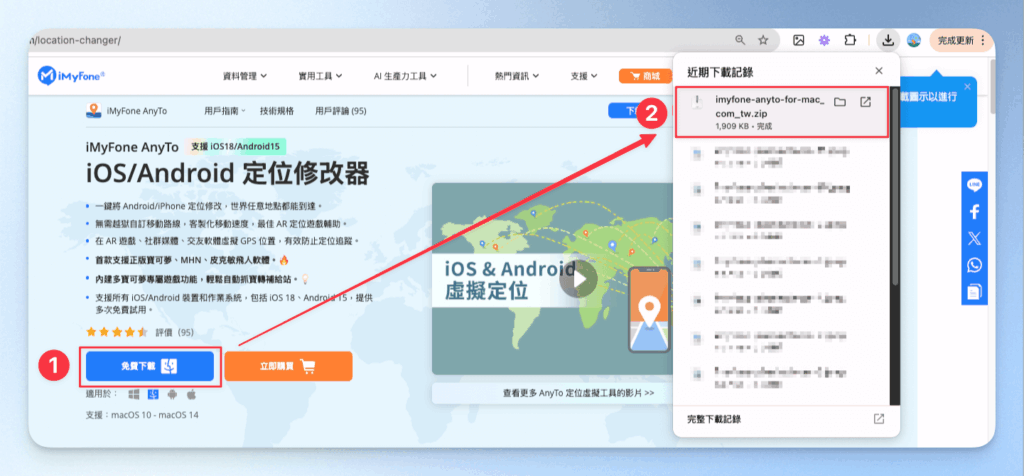Open 完整下載記錄 link
1024x476 pixels.
coord(714,419)
